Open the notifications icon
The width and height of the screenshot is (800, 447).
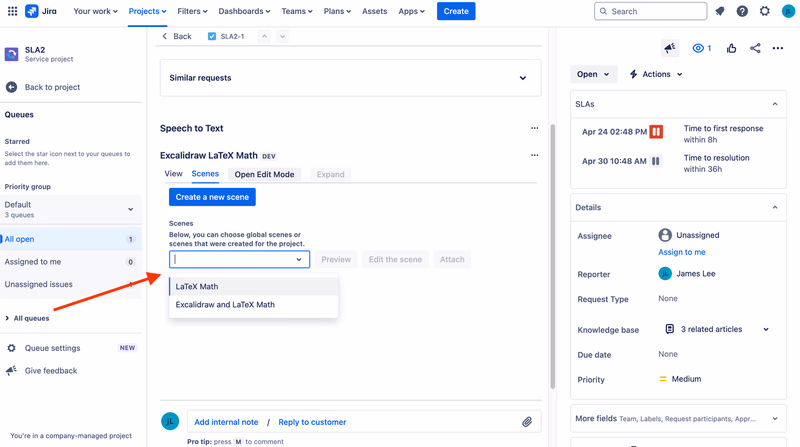pos(720,11)
